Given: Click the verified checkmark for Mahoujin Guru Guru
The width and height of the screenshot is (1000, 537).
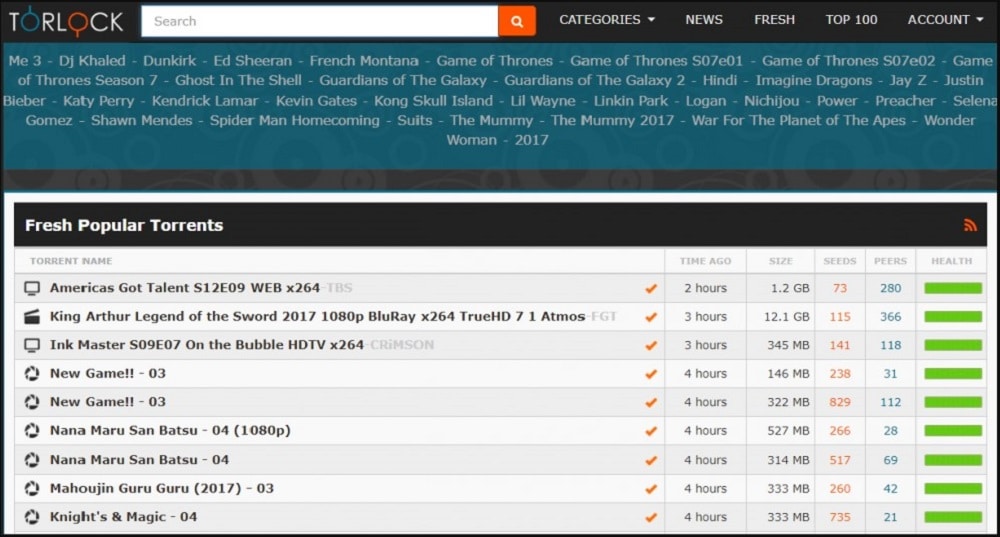Looking at the screenshot, I should (651, 489).
